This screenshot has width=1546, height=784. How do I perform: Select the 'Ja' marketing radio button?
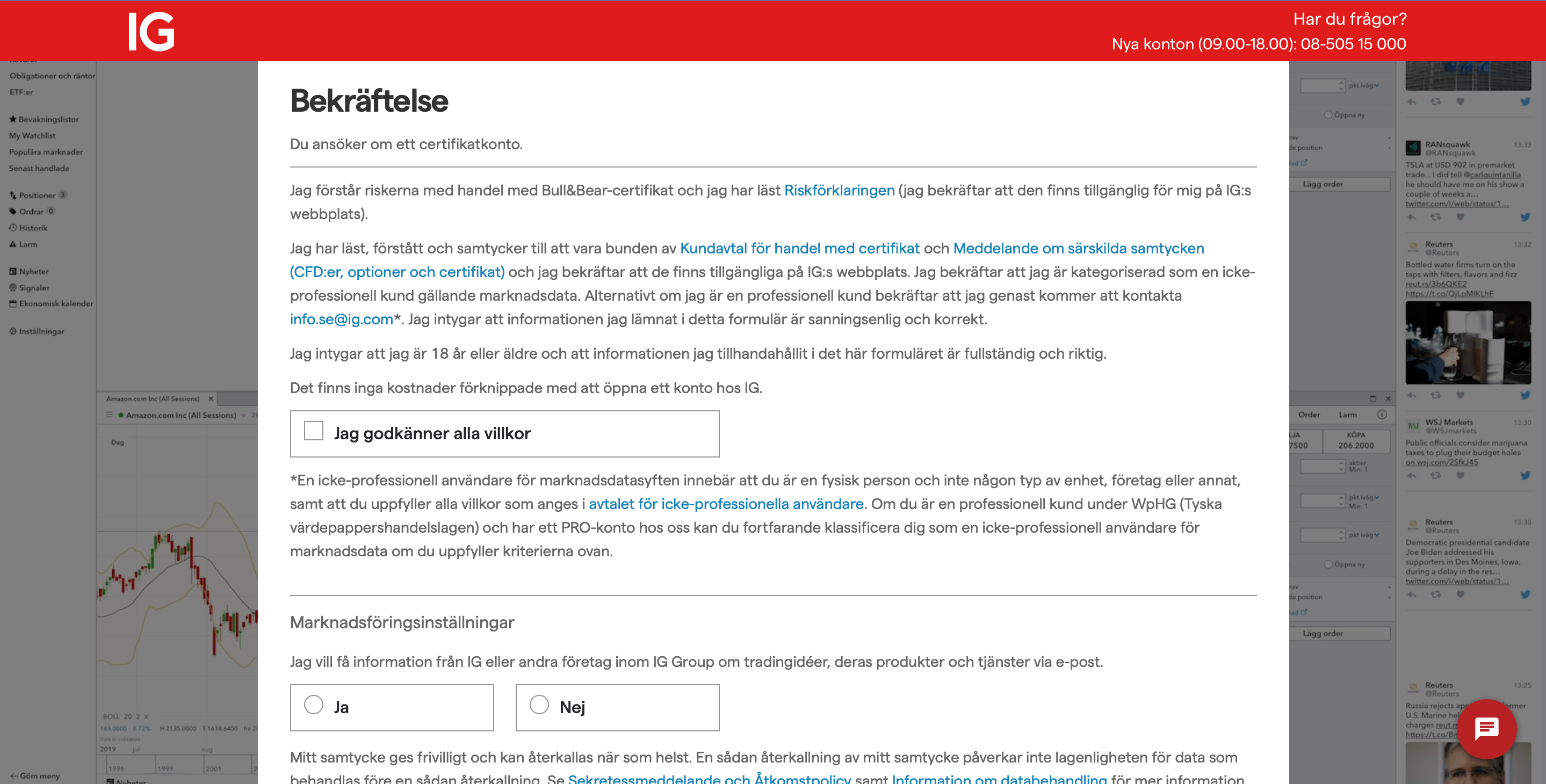313,704
